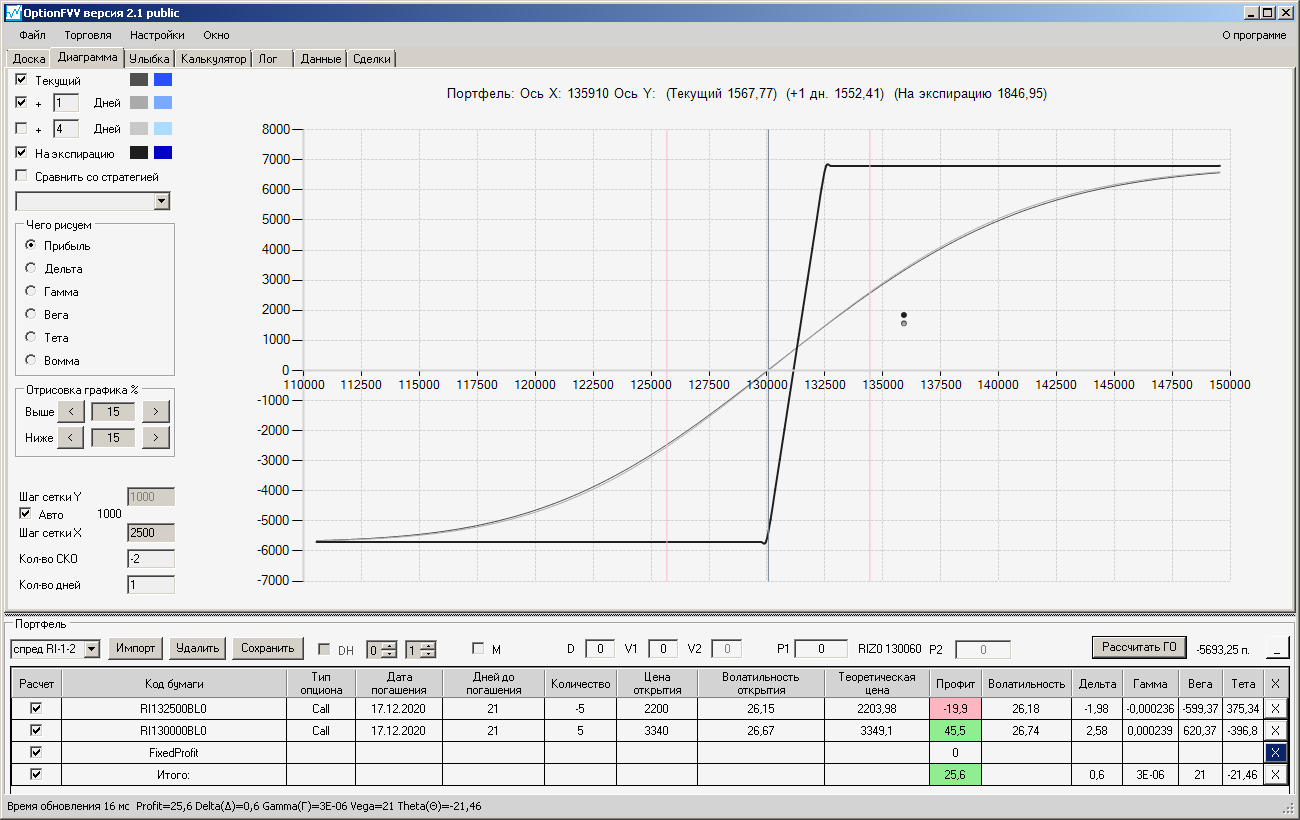The height and width of the screenshot is (820, 1300).
Task: Click the Рассчитать ГО button
Action: pyautogui.click(x=1139, y=647)
